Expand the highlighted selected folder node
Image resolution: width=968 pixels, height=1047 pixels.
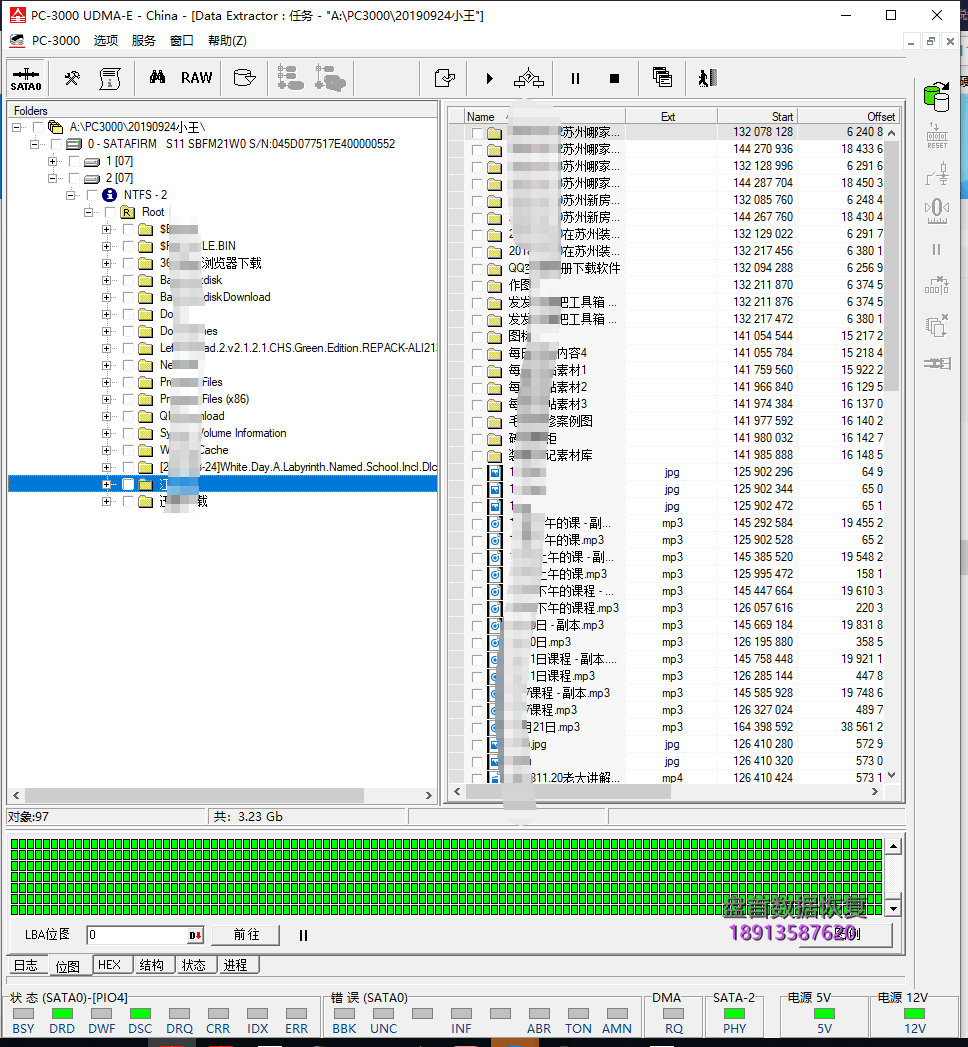[x=107, y=484]
